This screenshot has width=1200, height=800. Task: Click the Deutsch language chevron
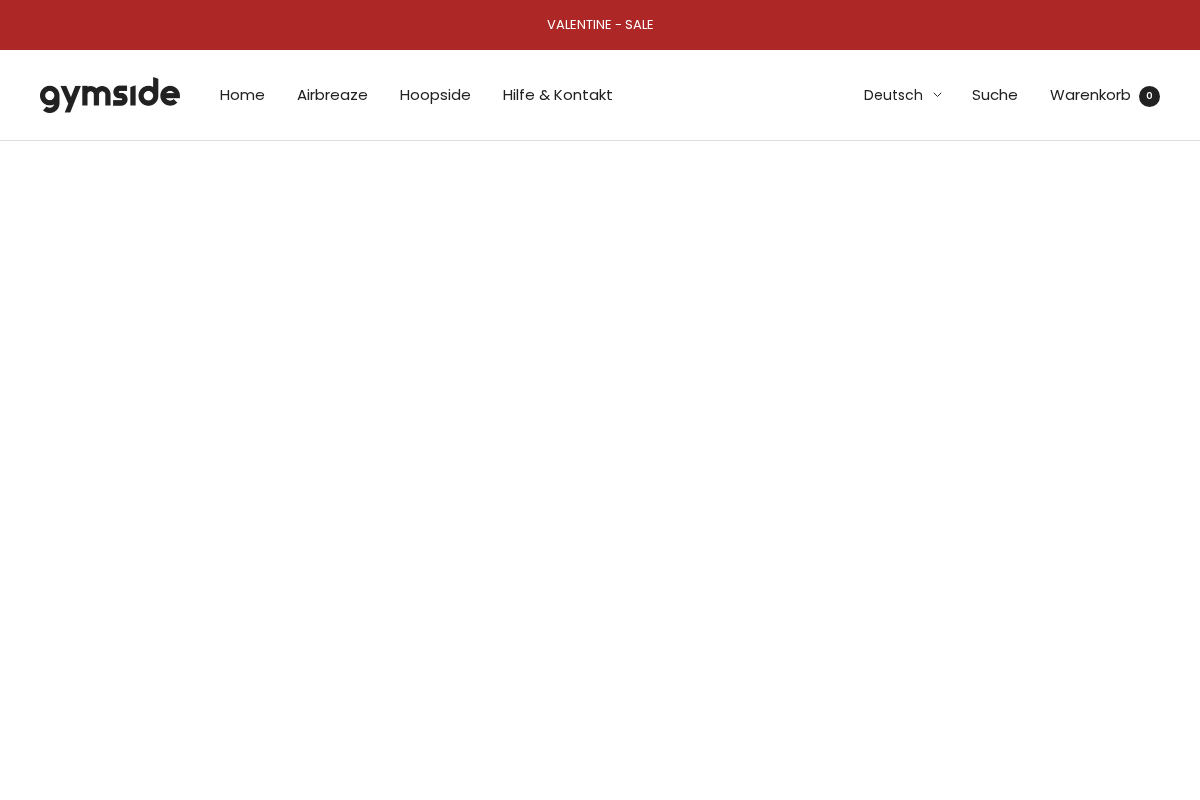(x=937, y=95)
